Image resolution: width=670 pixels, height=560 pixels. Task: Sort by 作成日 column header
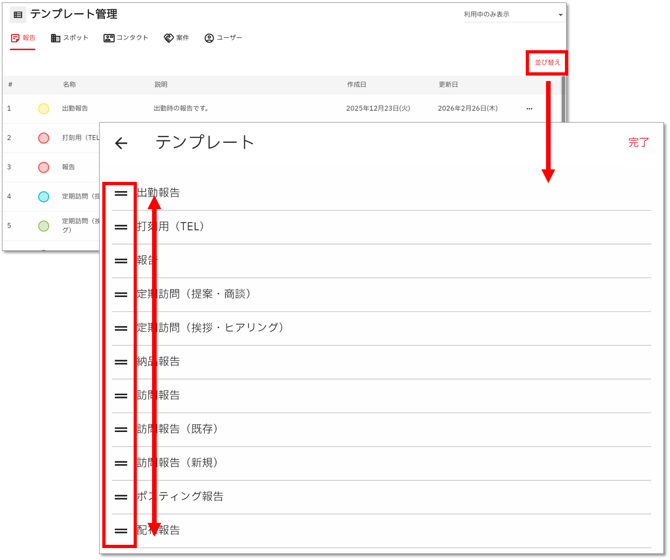(356, 85)
